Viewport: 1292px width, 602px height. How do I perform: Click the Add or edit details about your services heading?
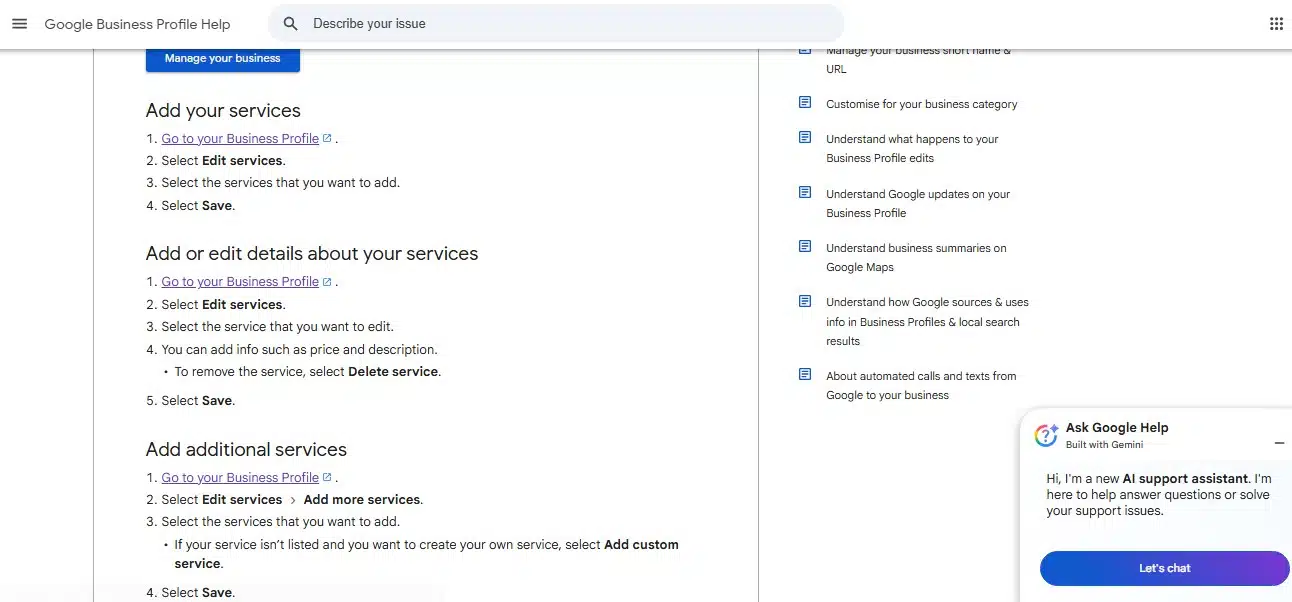pos(312,254)
